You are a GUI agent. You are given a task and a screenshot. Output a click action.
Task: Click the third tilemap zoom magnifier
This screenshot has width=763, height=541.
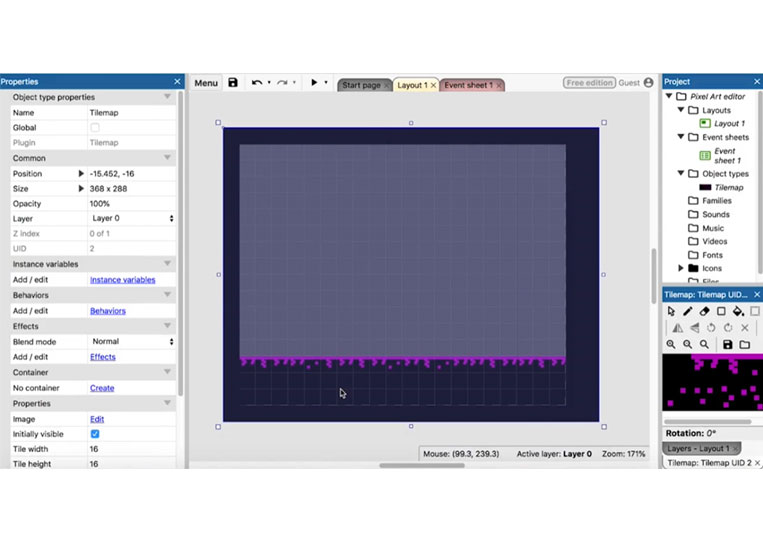tap(704, 344)
